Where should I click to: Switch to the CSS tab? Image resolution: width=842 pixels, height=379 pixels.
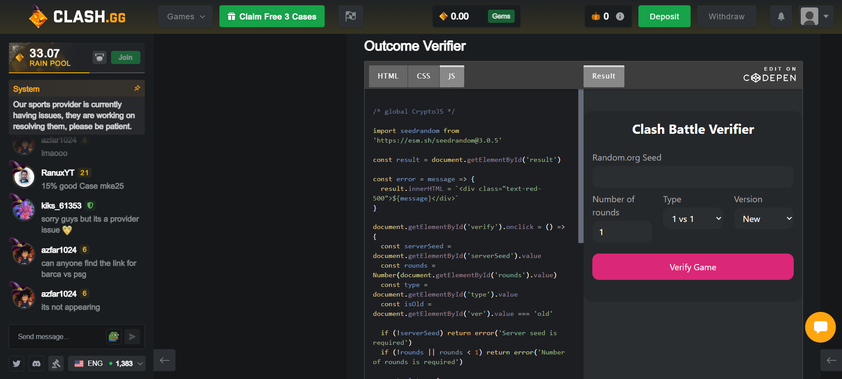(424, 76)
